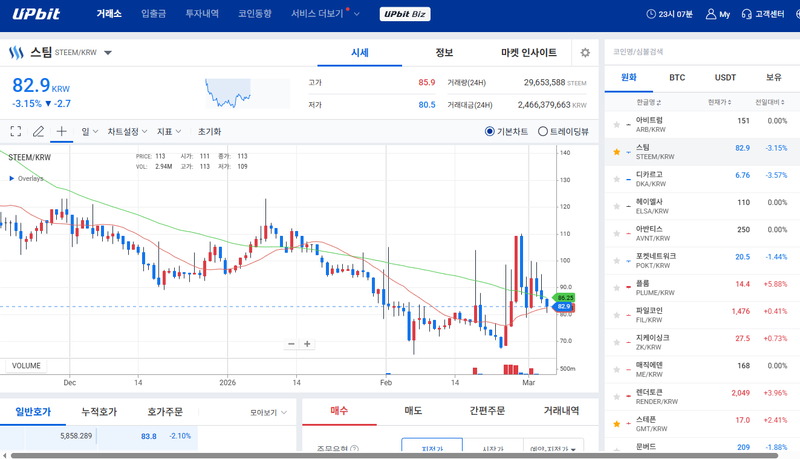Viewport: 800px width, 459px height.
Task: Open the chart settings gear icon
Action: click(585, 53)
